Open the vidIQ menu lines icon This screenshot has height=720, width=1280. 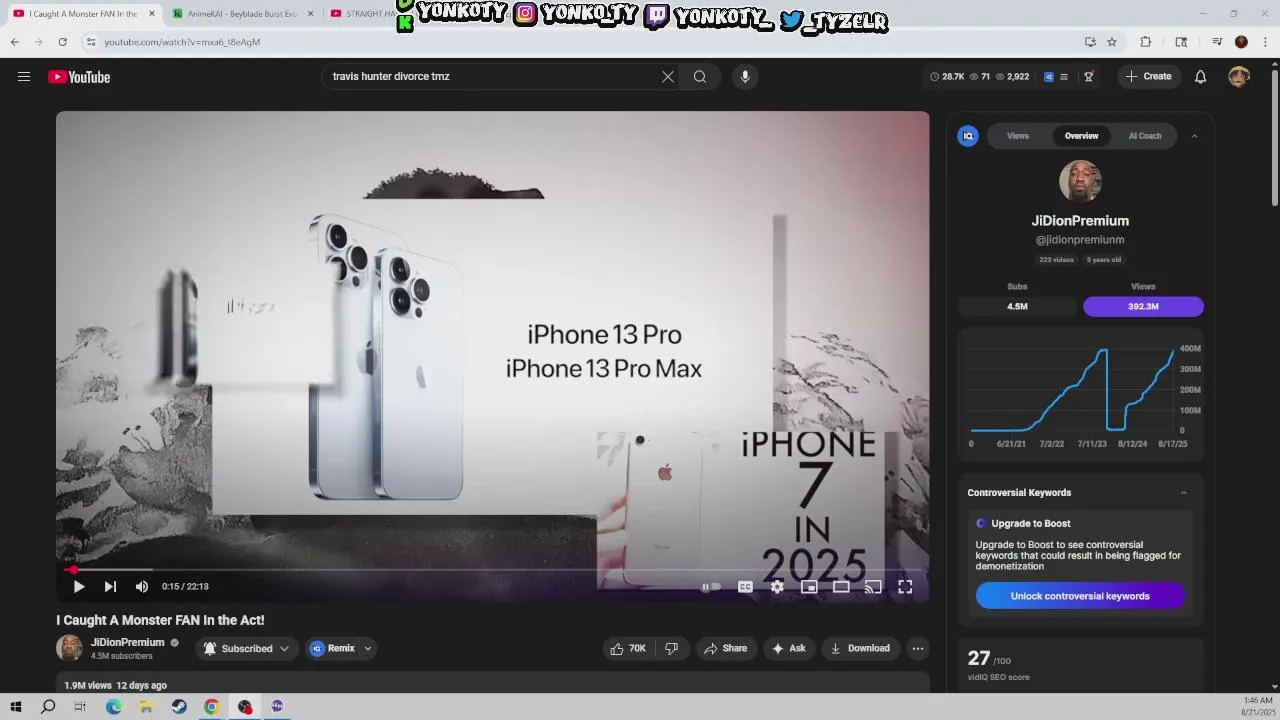(1064, 77)
